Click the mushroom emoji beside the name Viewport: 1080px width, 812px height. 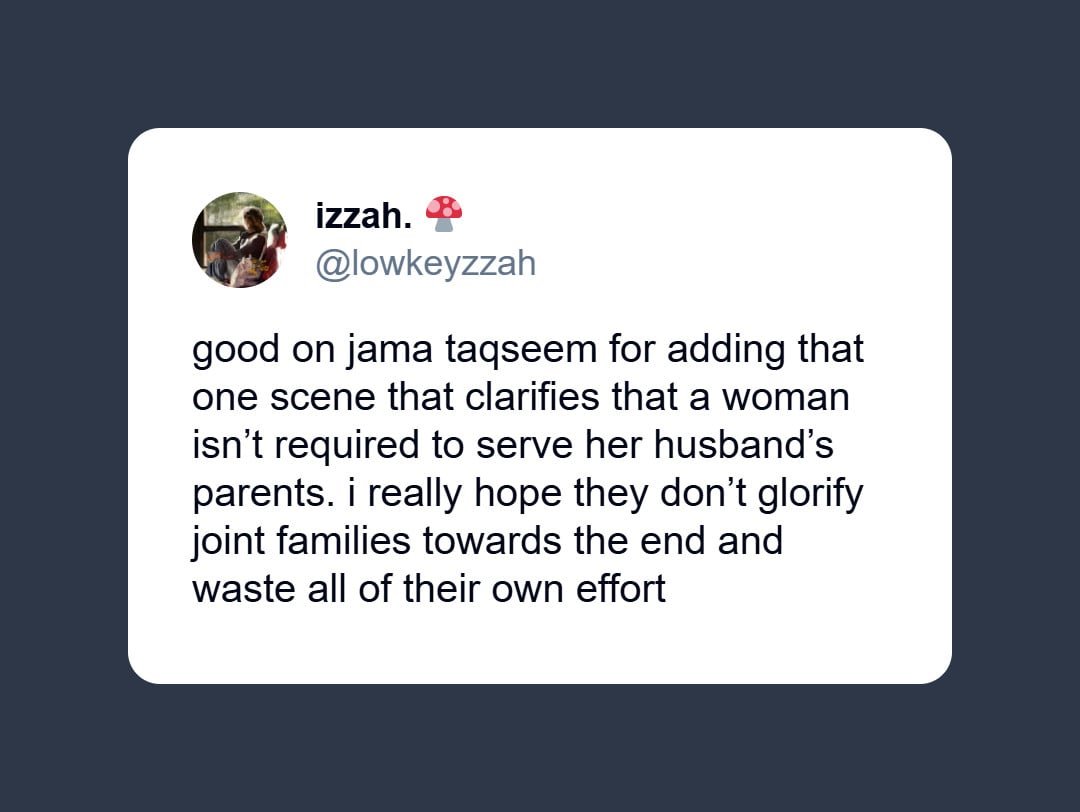pyautogui.click(x=444, y=212)
